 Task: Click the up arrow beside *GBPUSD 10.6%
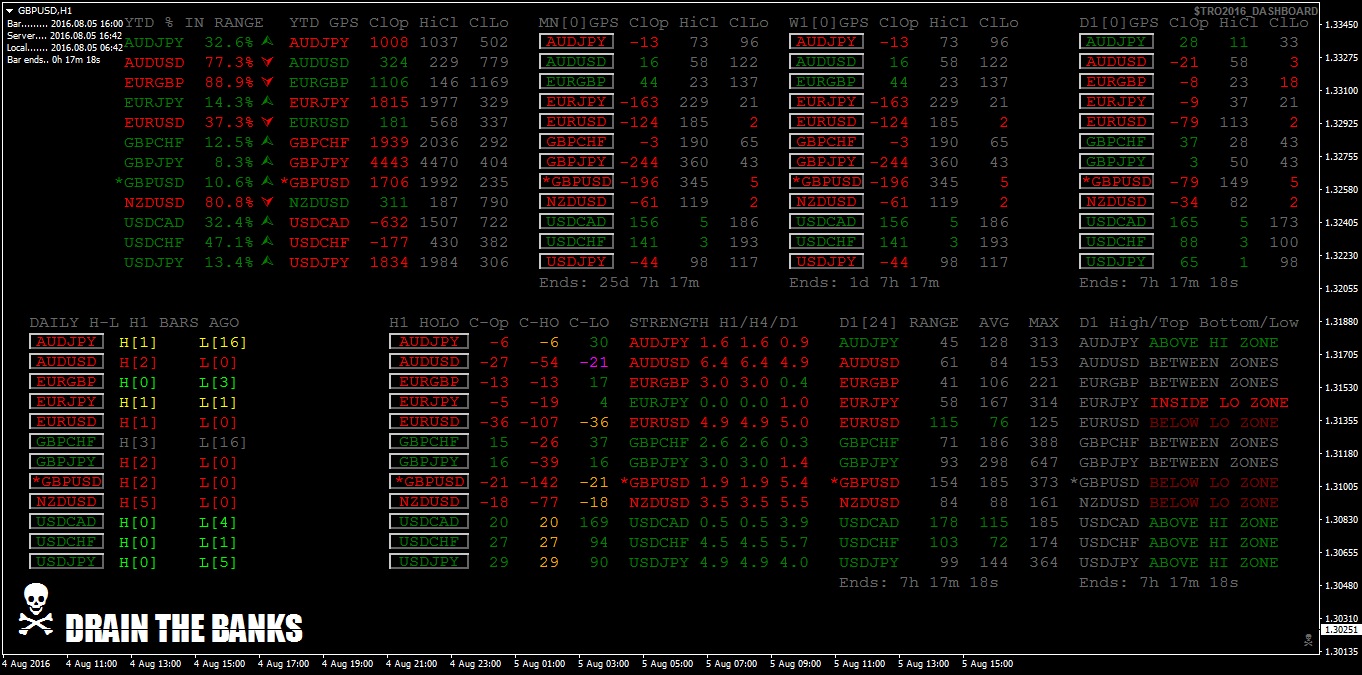click(x=267, y=181)
